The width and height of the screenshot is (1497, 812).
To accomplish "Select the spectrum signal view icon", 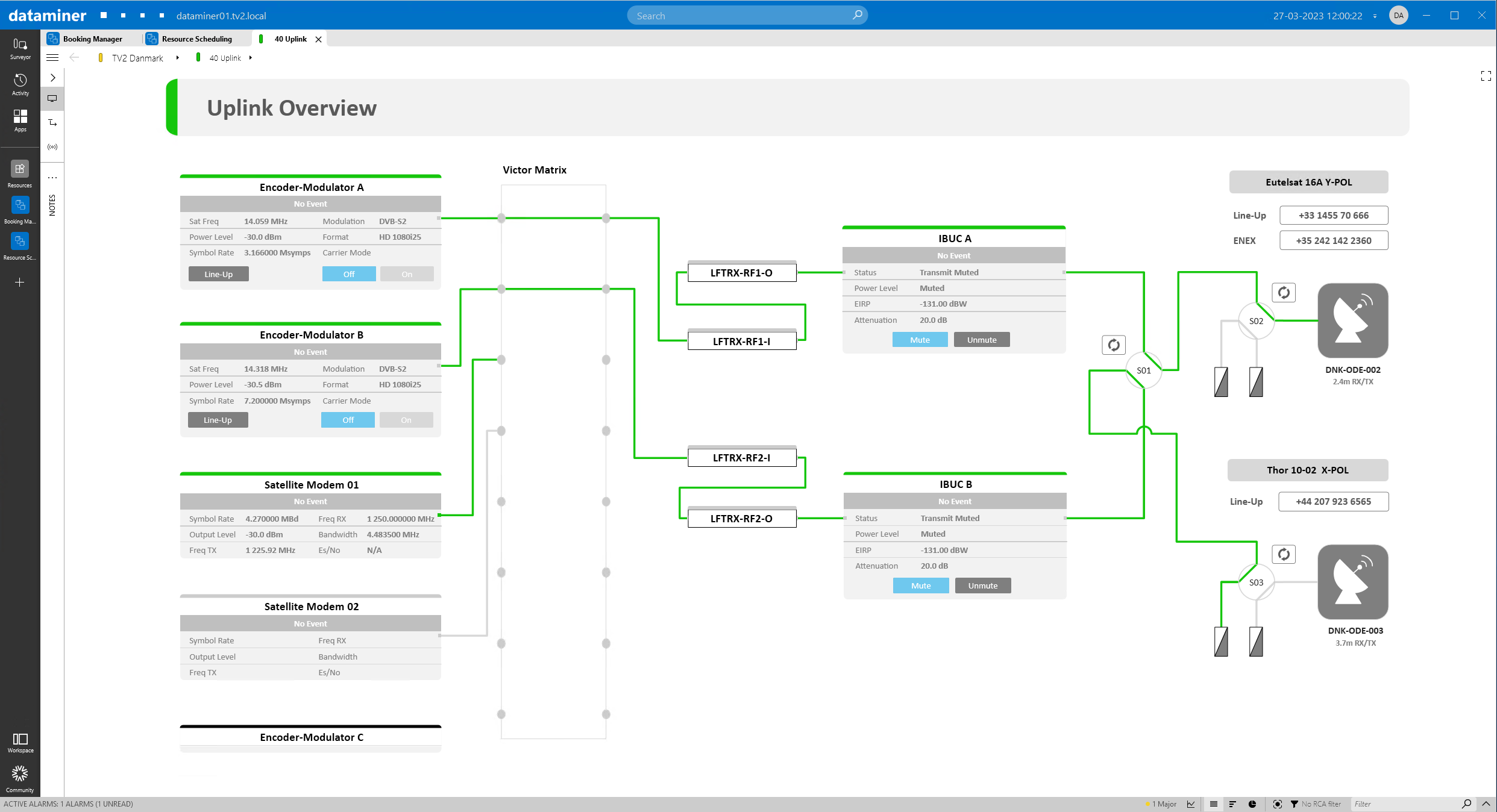I will tap(52, 147).
